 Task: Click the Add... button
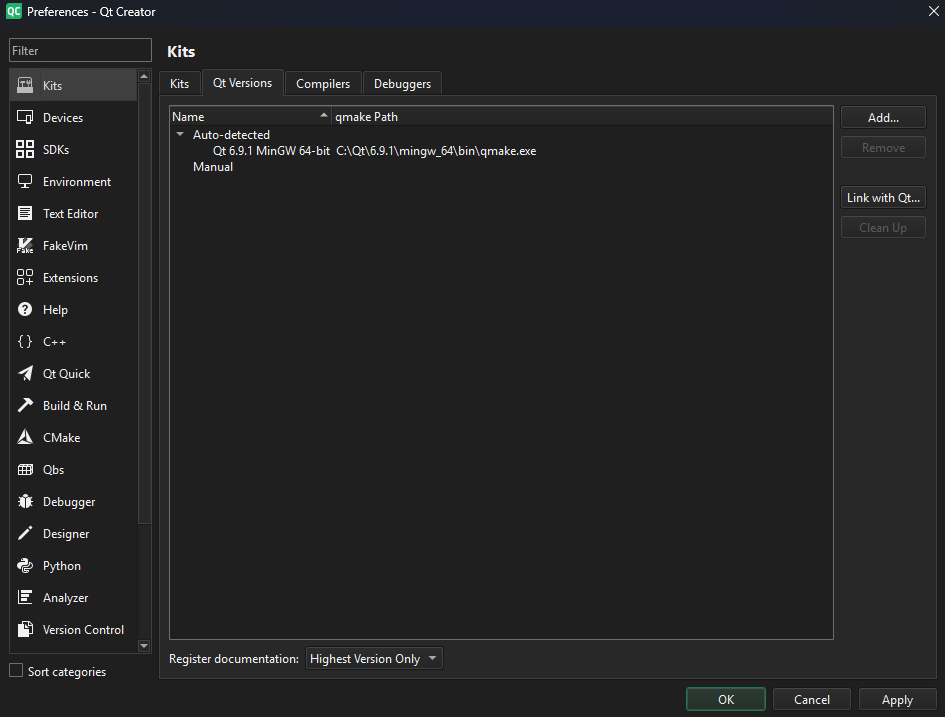pos(883,118)
